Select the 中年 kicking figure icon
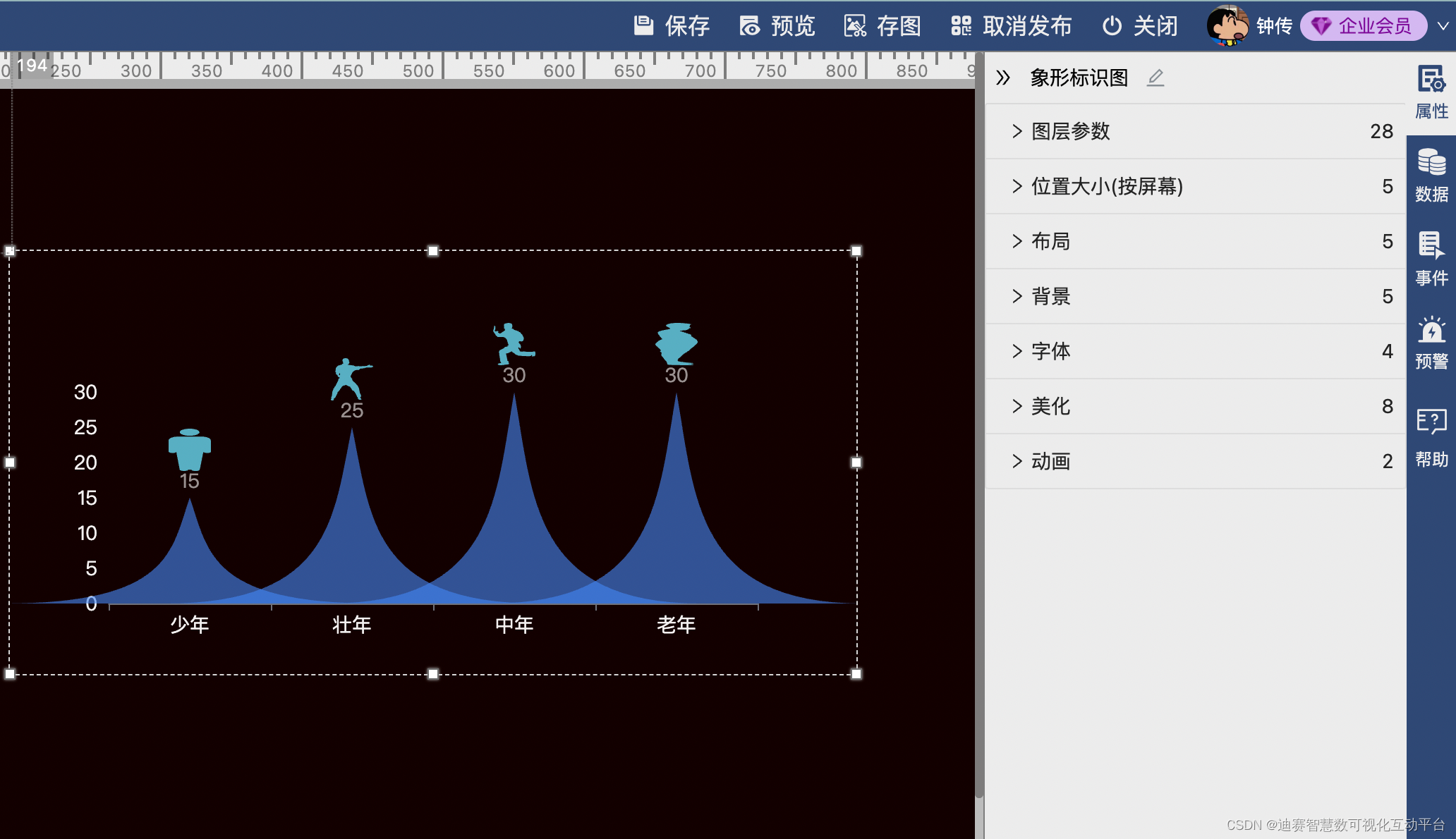Viewport: 1456px width, 839px height. [x=514, y=343]
